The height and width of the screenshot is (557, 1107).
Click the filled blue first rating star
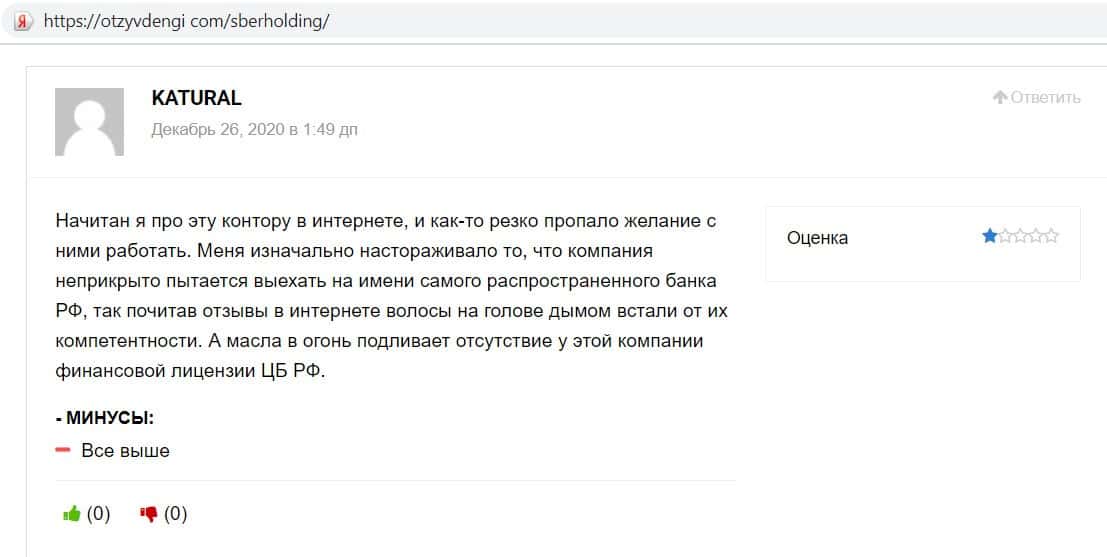coord(989,237)
